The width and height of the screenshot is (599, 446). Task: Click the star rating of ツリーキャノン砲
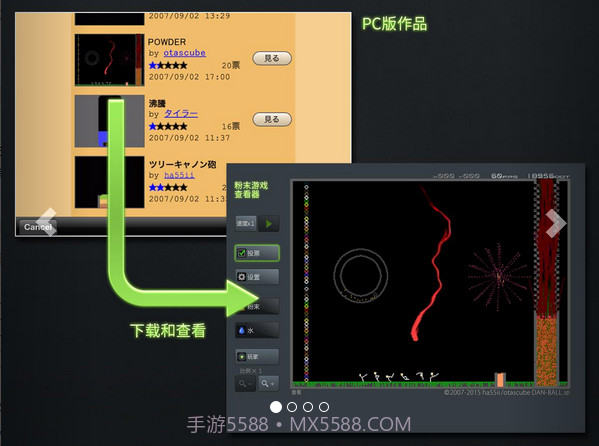click(x=168, y=188)
